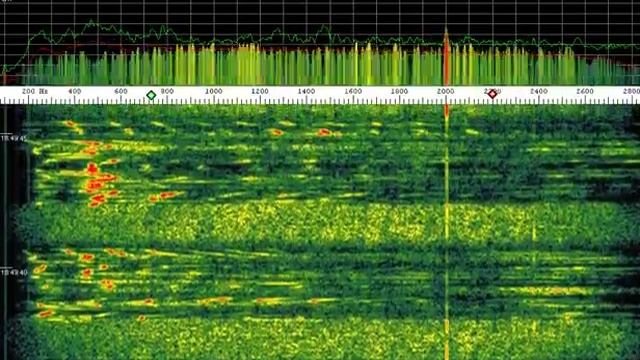Click the 800 label on the frequency scale

[x=167, y=91]
